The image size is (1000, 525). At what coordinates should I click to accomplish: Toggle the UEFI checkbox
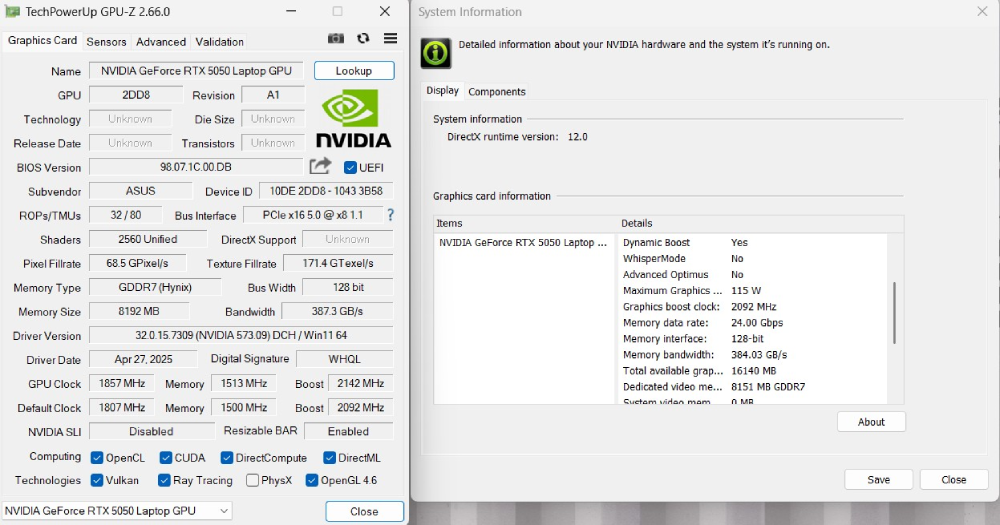tap(350, 168)
